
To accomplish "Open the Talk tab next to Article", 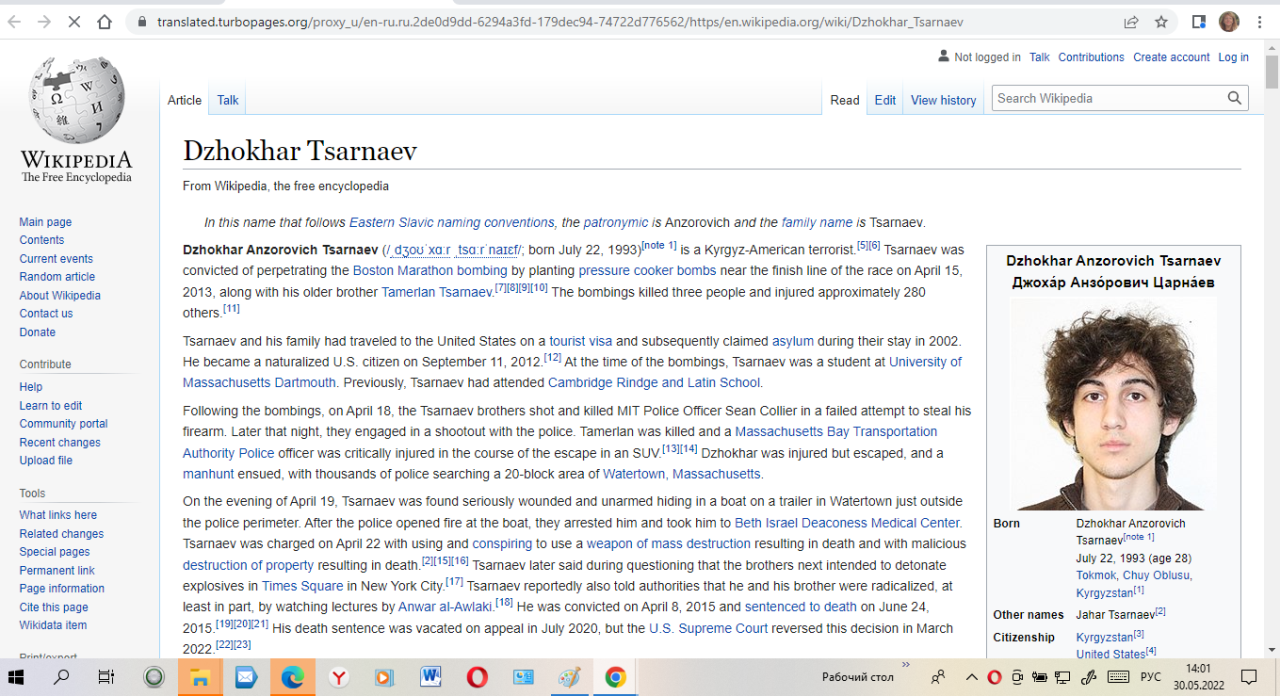I will 228,100.
